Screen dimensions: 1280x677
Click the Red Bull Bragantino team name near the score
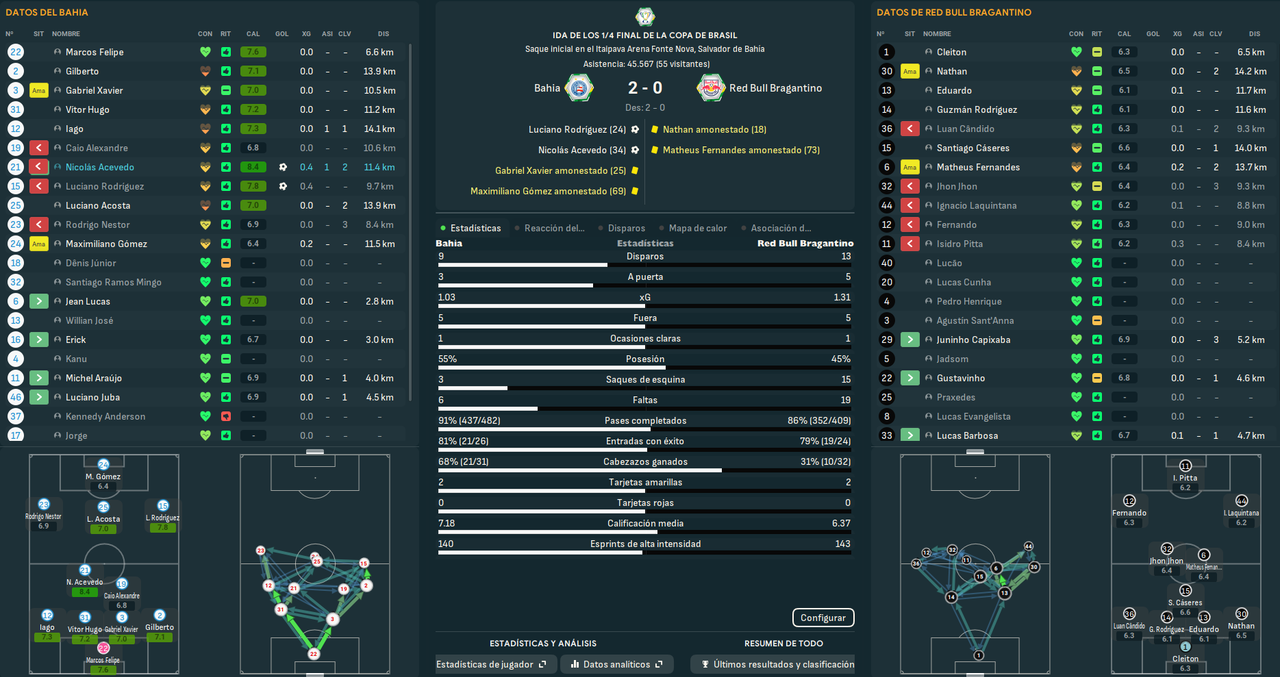tap(776, 88)
